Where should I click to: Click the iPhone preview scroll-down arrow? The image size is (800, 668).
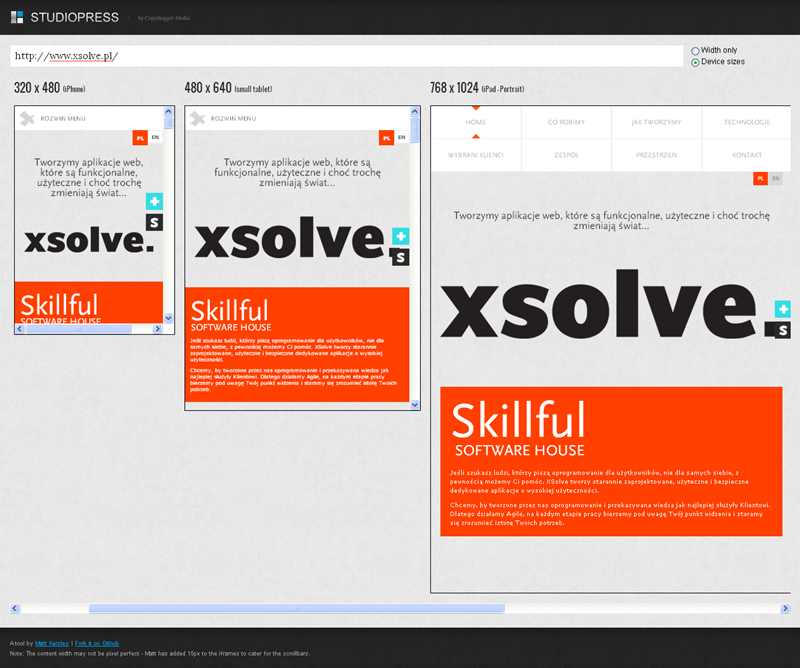[168, 318]
